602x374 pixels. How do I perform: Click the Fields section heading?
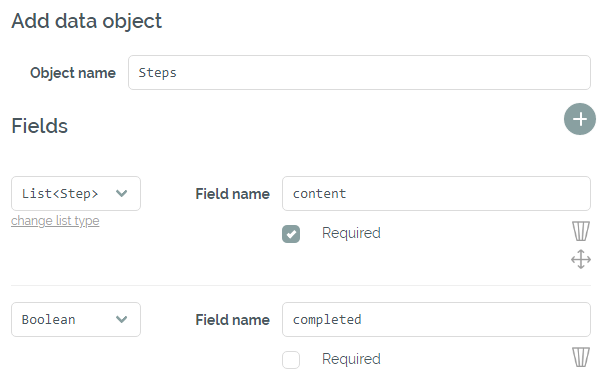[40, 126]
